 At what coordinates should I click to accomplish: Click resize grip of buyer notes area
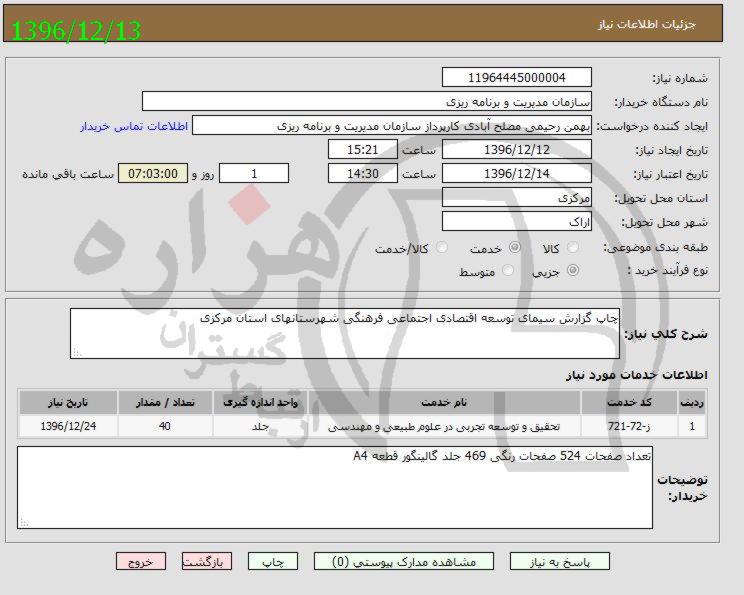pyautogui.click(x=24, y=522)
